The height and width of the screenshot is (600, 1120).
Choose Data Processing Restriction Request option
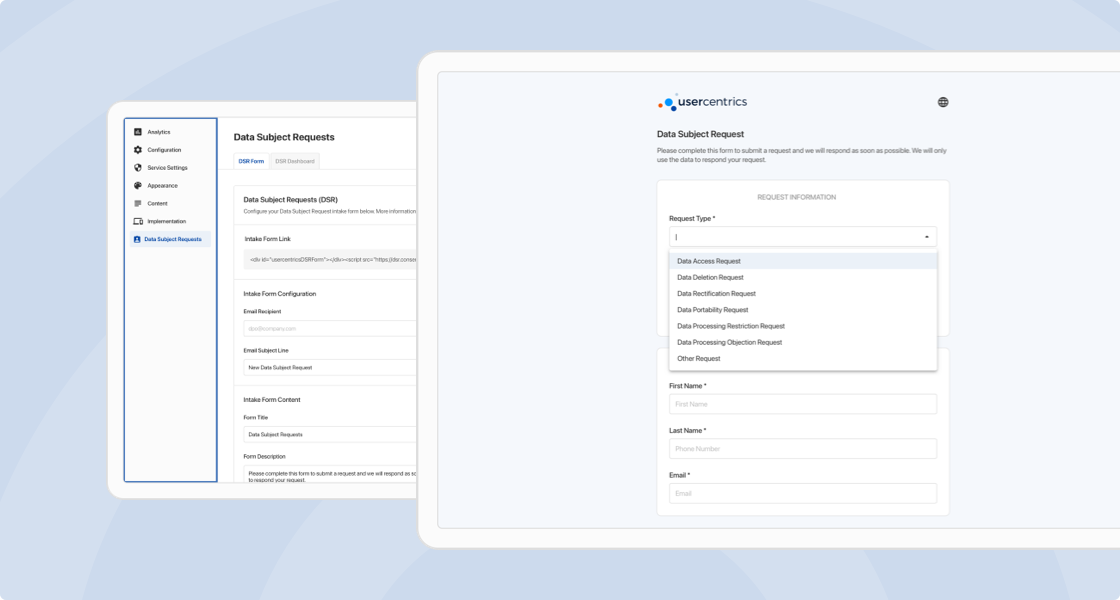click(x=803, y=326)
